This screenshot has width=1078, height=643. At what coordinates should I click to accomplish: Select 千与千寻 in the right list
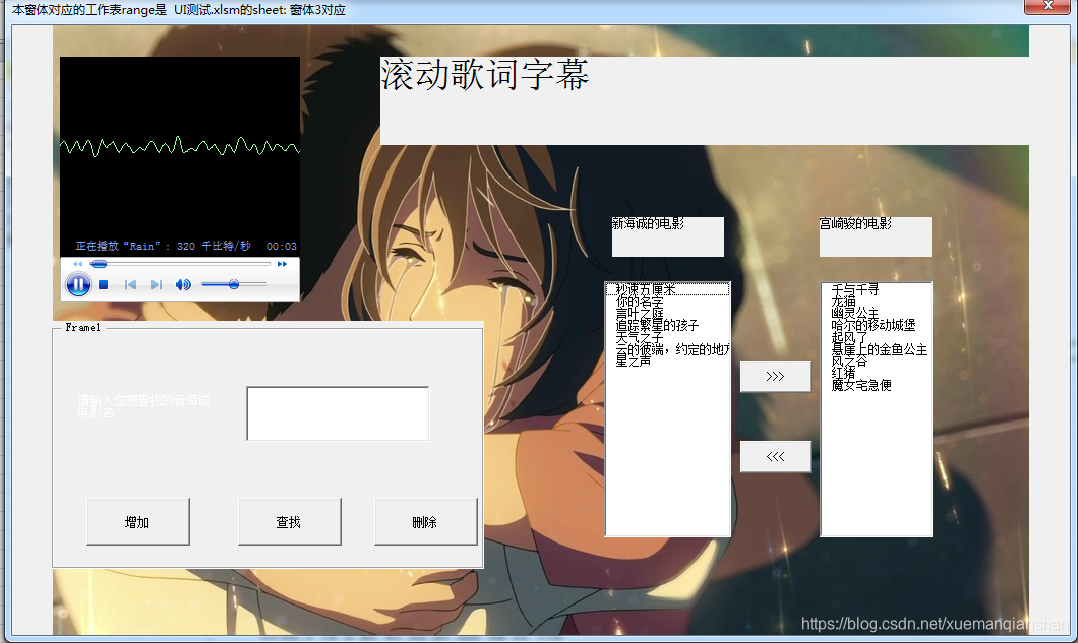point(877,289)
